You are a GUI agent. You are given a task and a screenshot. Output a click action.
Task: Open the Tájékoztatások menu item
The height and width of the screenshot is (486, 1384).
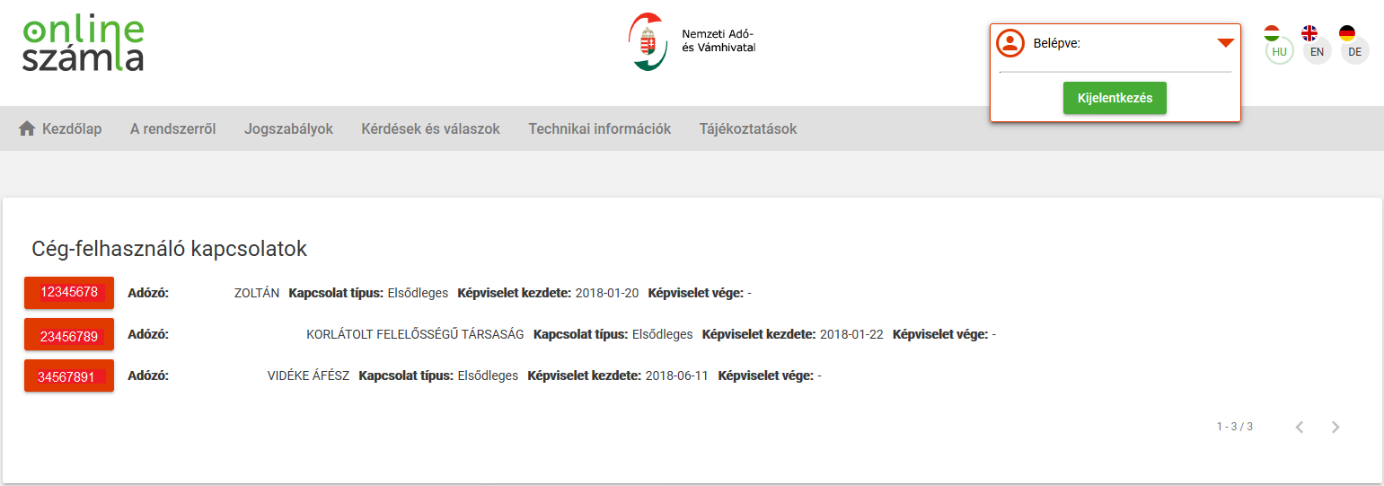point(747,129)
